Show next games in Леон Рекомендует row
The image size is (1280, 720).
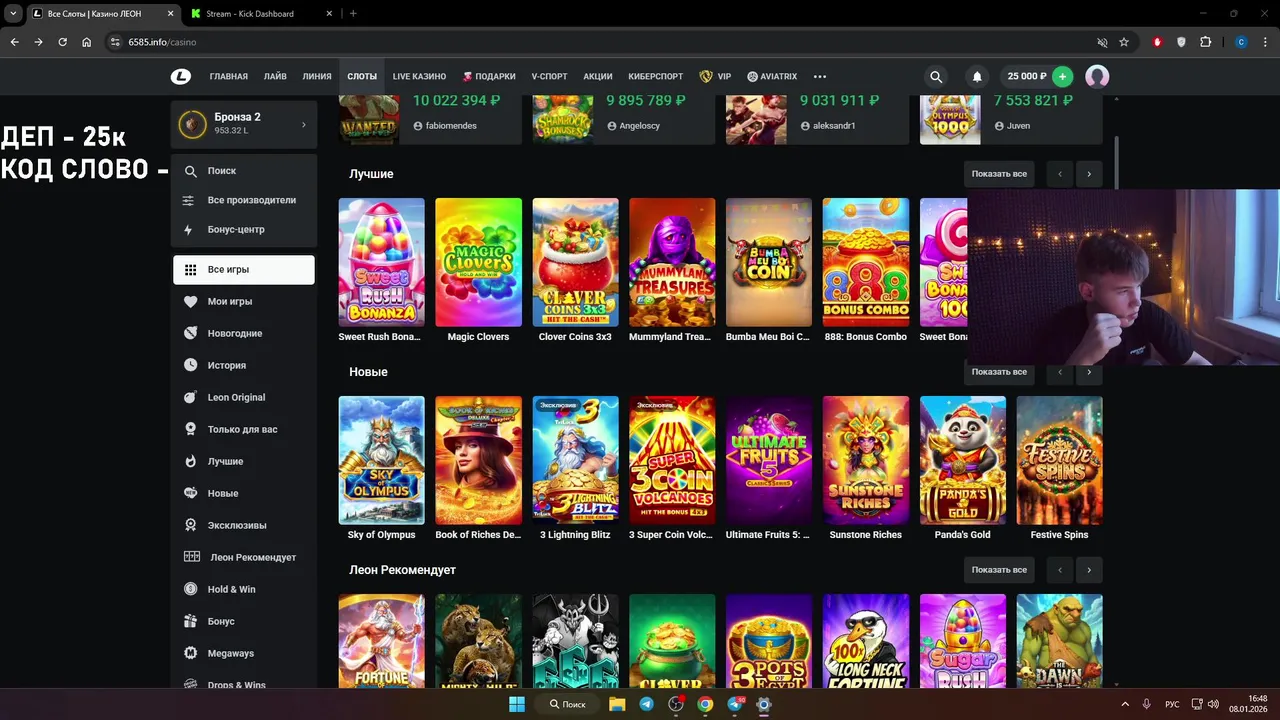[1089, 570]
